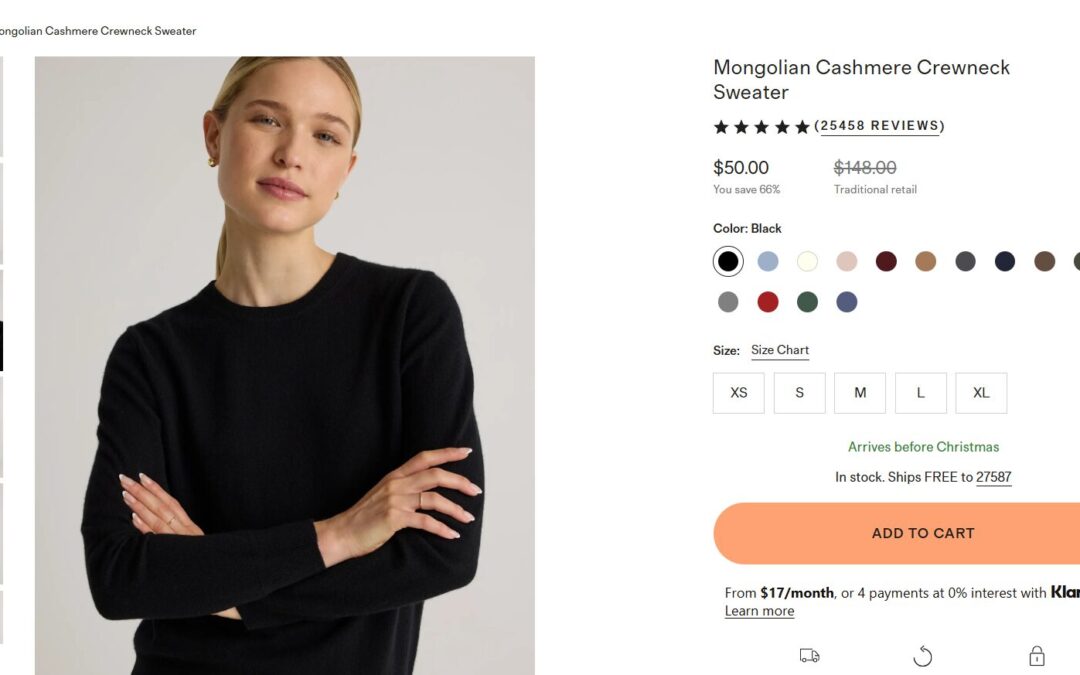Choose the red color swatch
This screenshot has width=1080, height=675.
768,302
